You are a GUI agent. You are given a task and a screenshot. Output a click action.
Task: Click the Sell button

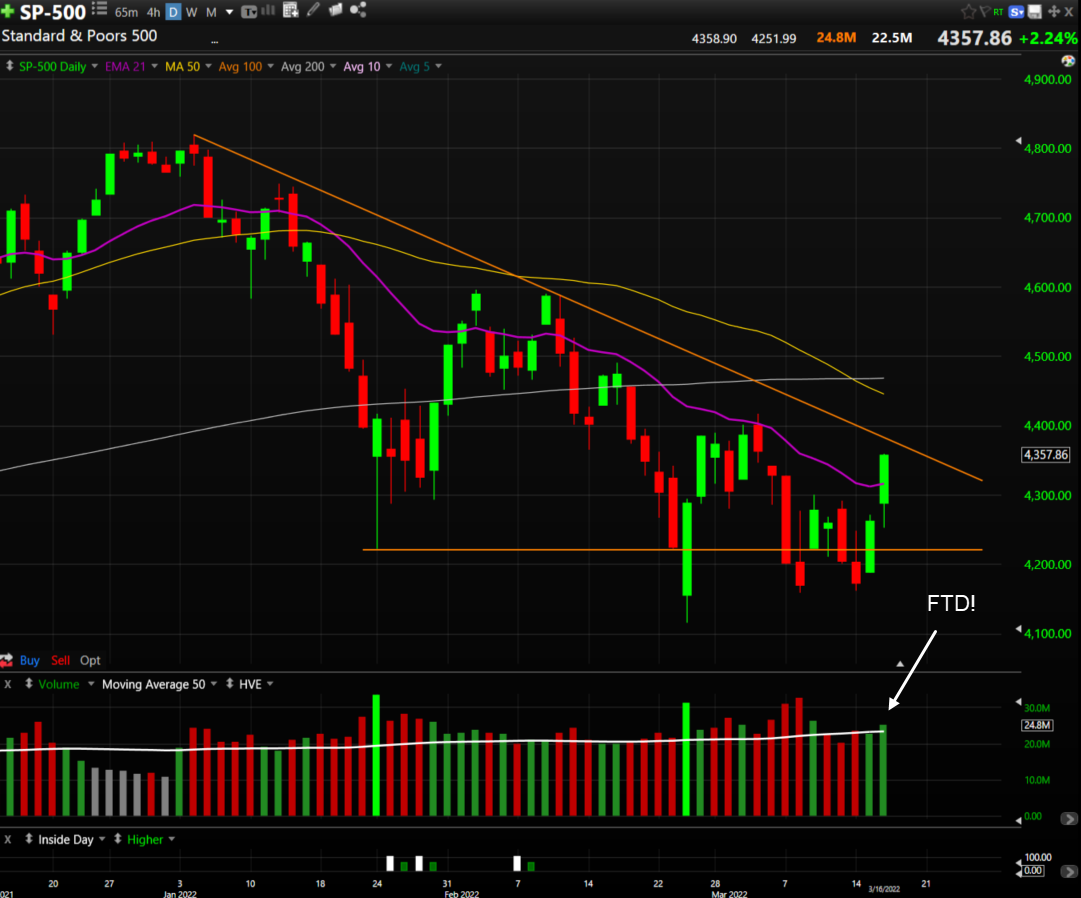[61, 660]
